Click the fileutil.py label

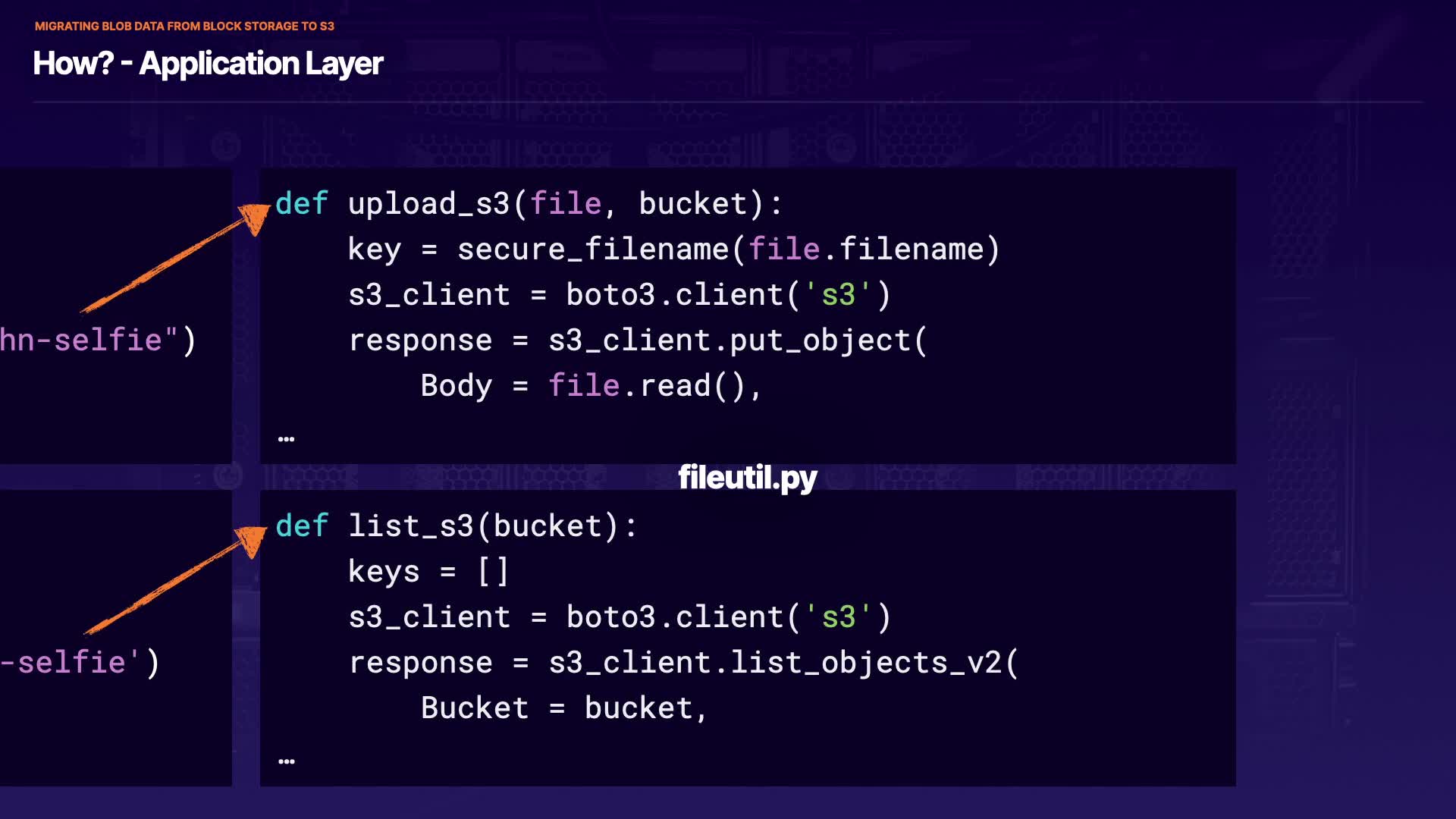(747, 478)
